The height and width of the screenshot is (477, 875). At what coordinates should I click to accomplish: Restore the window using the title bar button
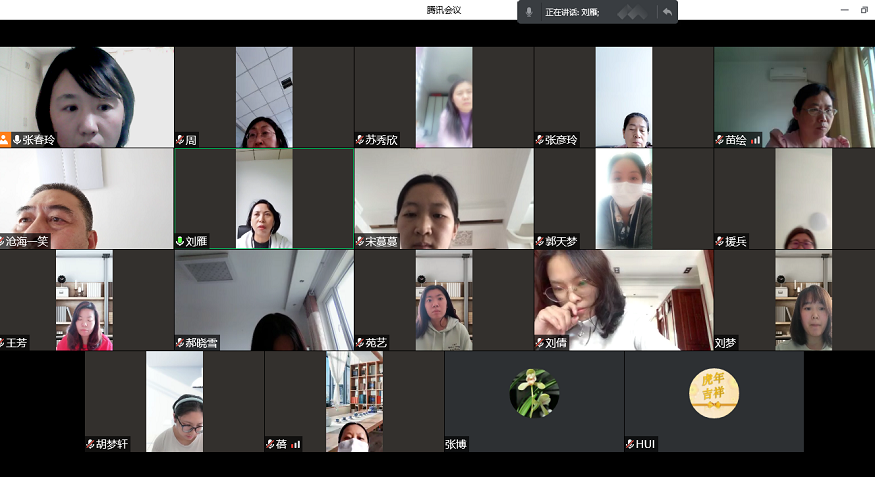(x=864, y=10)
